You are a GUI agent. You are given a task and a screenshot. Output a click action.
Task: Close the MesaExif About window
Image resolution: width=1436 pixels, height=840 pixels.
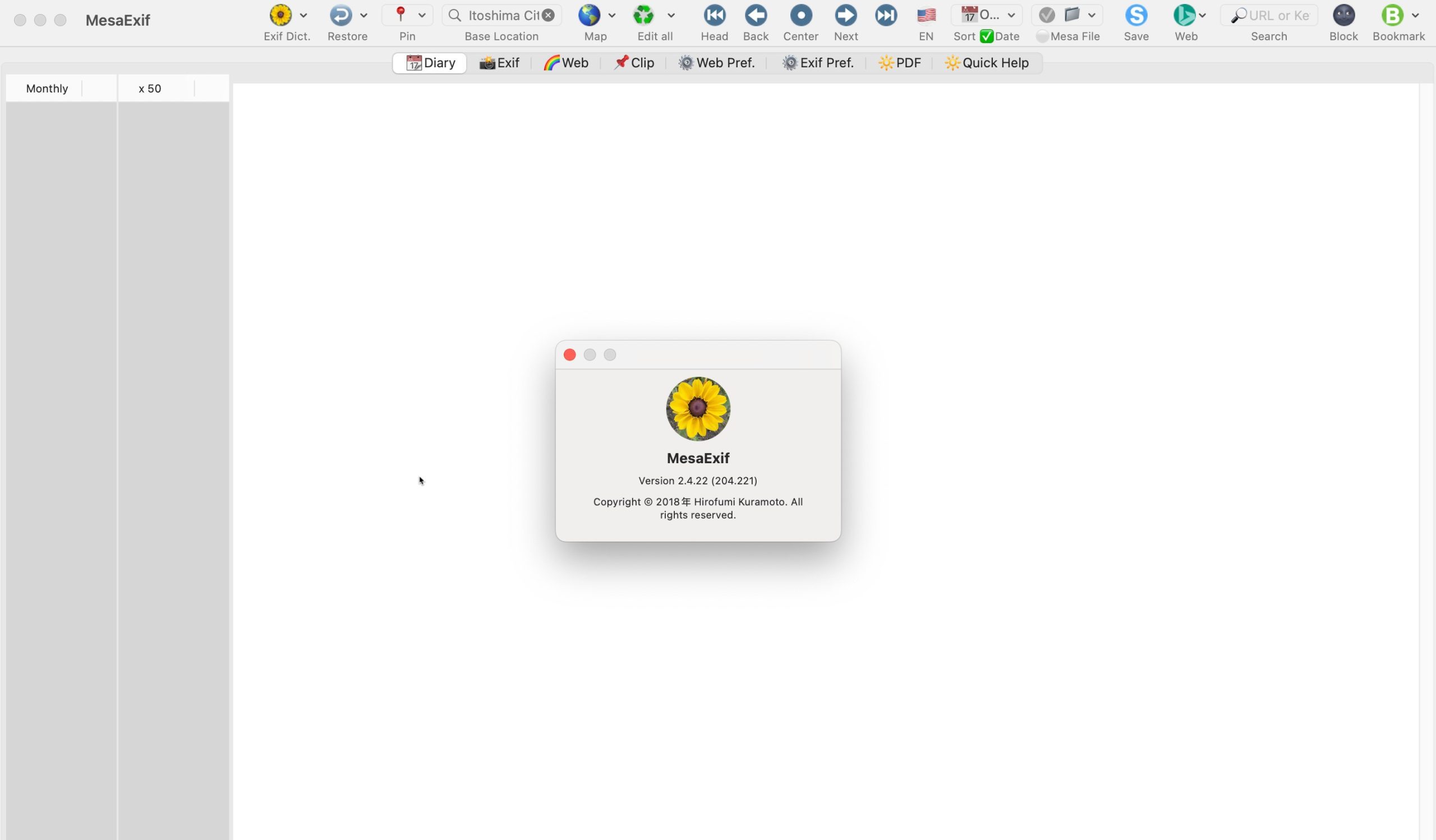tap(569, 355)
